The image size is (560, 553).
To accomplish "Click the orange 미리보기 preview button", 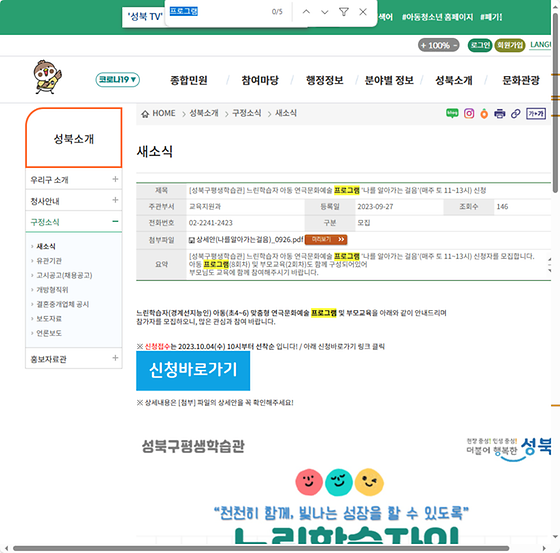I will (x=326, y=239).
